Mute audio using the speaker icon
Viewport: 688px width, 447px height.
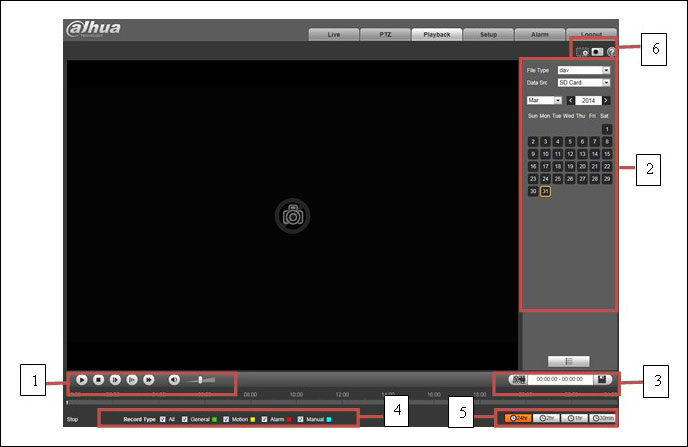tap(174, 380)
